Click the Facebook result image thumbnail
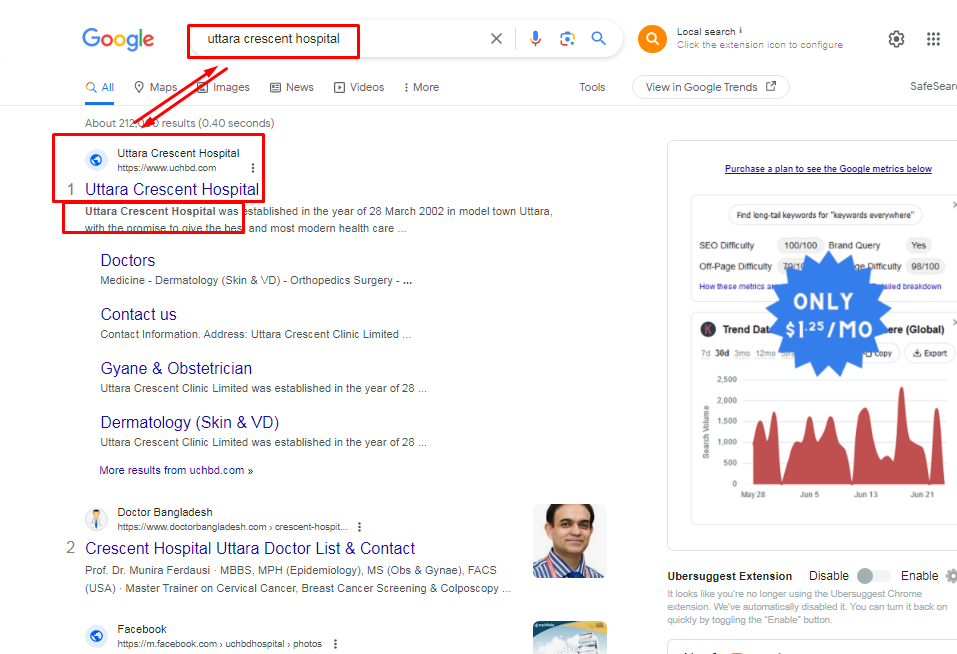 click(x=569, y=638)
